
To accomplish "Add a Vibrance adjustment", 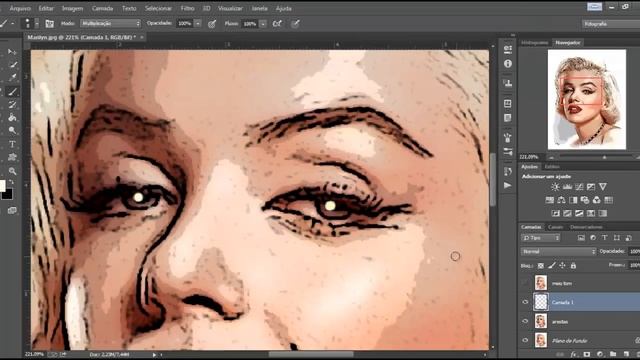I will [602, 187].
